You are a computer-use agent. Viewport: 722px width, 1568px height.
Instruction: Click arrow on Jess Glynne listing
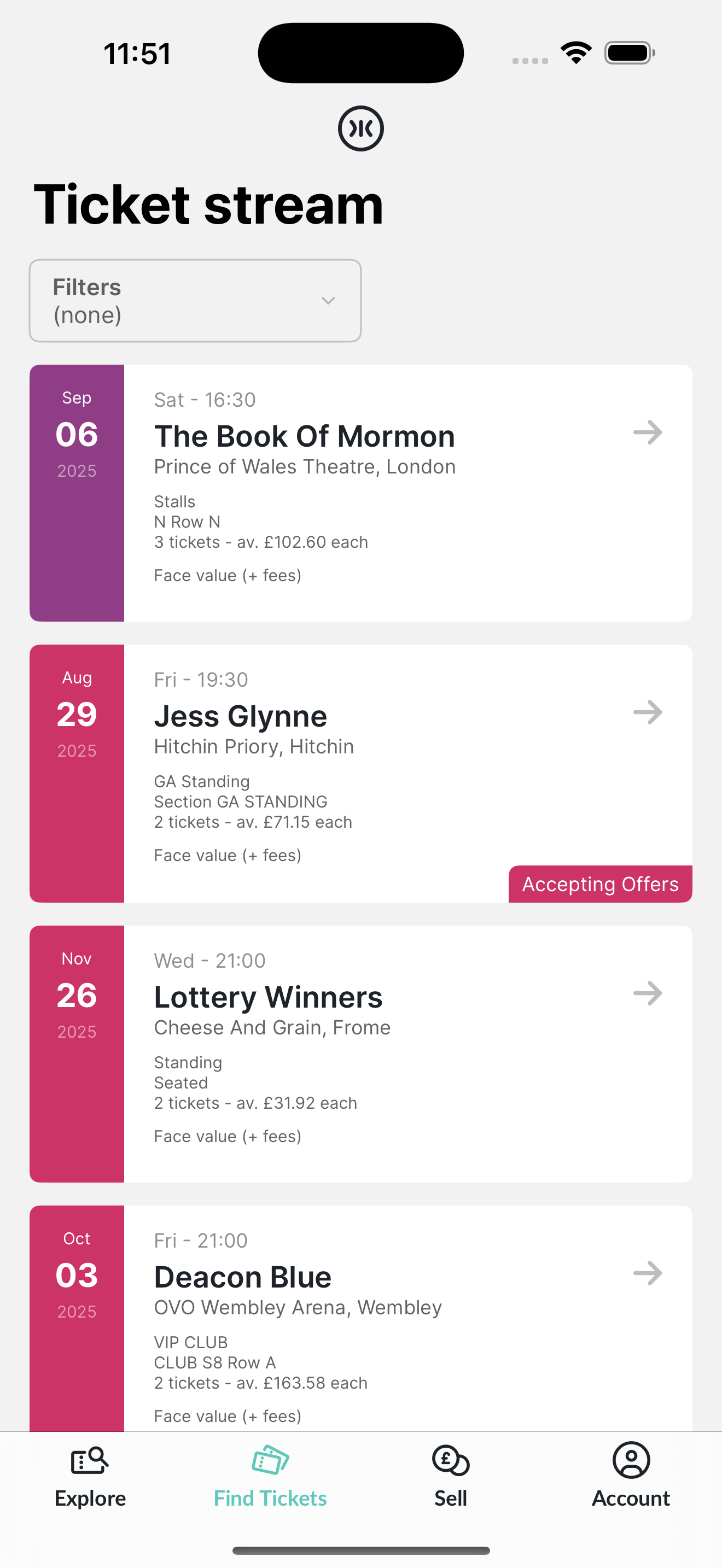[x=648, y=712]
